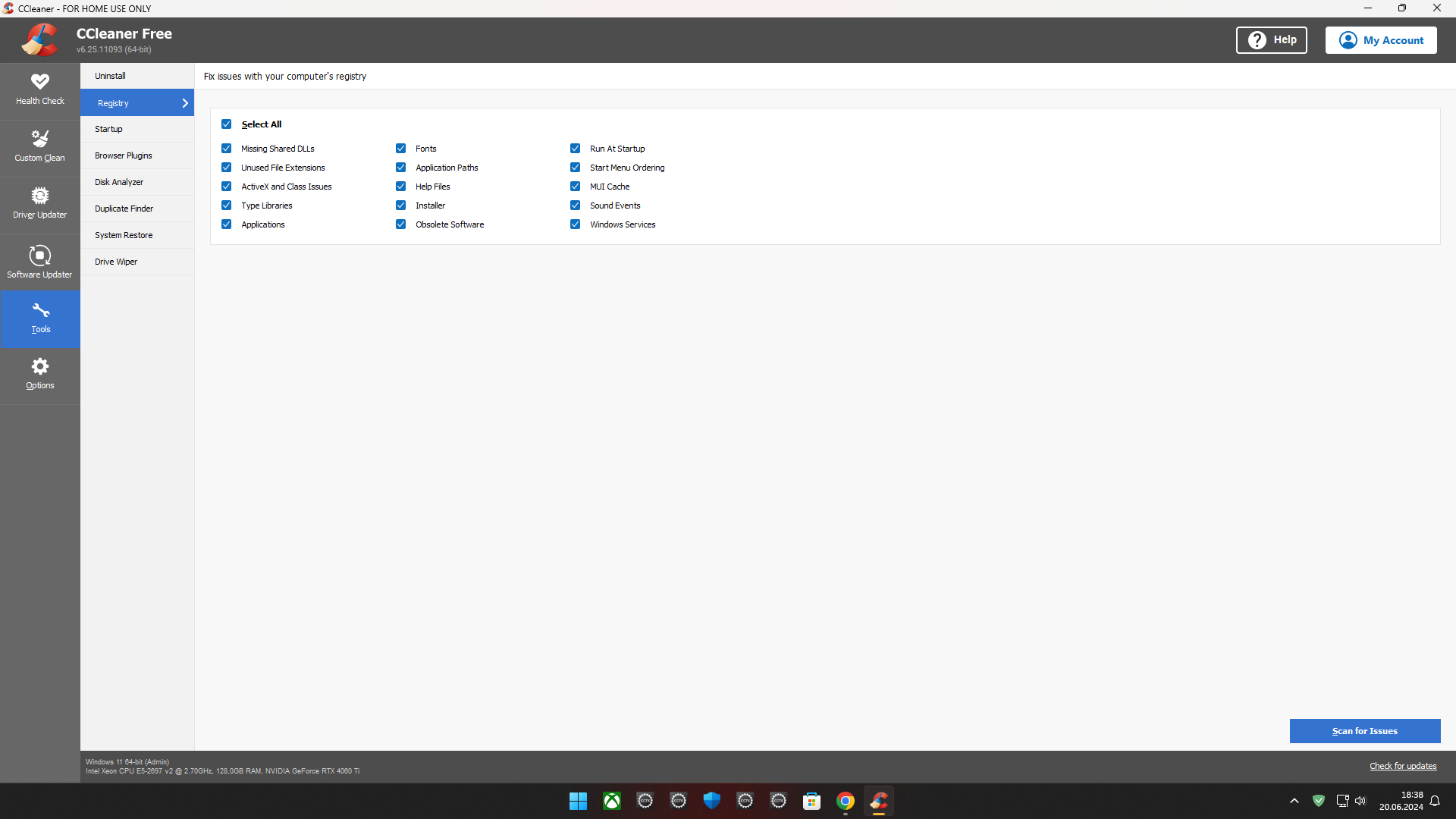This screenshot has height=819, width=1456.
Task: Toggle the Missing Shared DLLs checkbox
Action: (x=227, y=148)
